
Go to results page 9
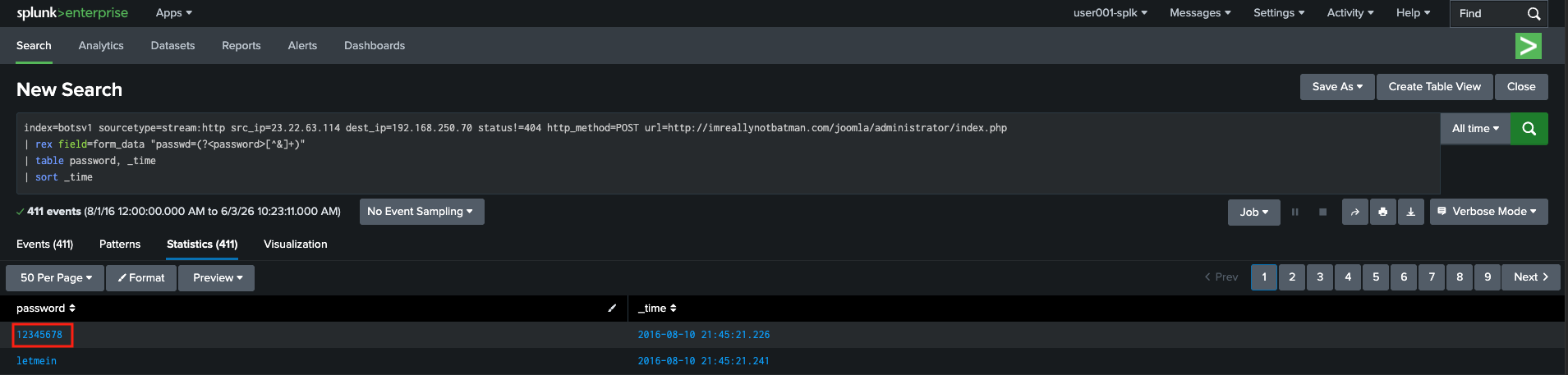(1488, 277)
